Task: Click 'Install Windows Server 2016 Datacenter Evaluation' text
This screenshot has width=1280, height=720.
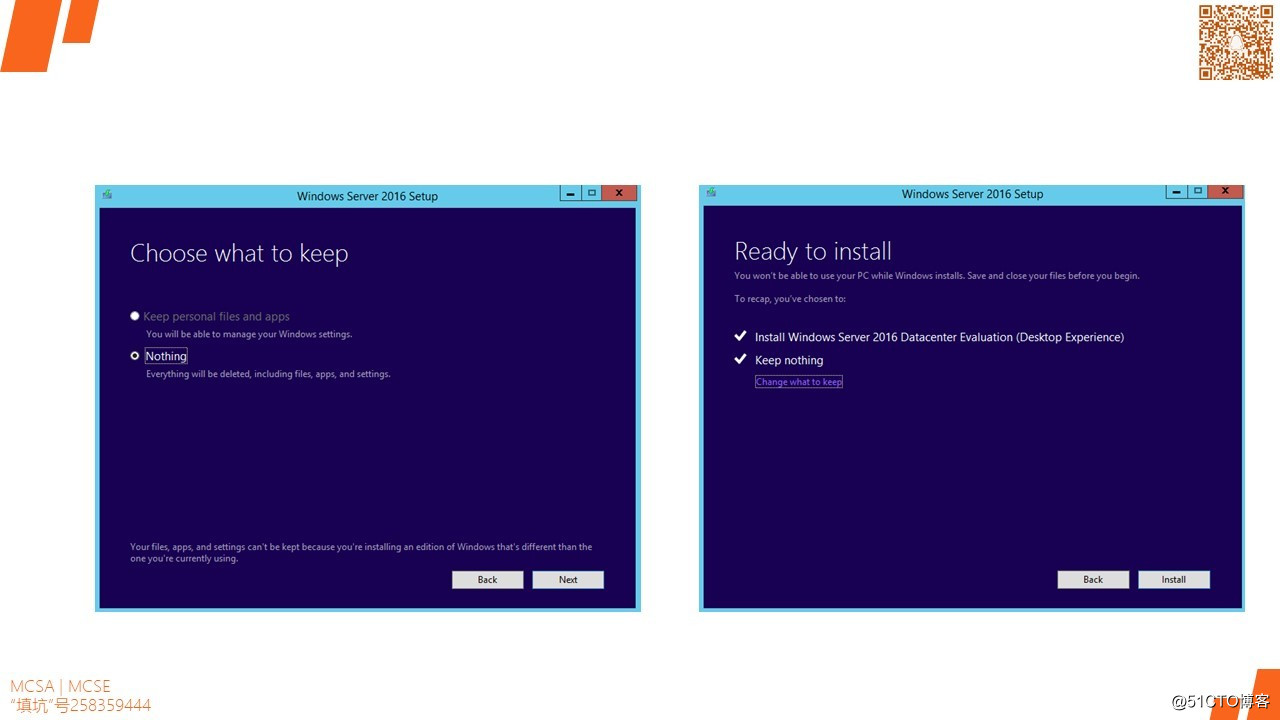Action: pyautogui.click(x=939, y=338)
